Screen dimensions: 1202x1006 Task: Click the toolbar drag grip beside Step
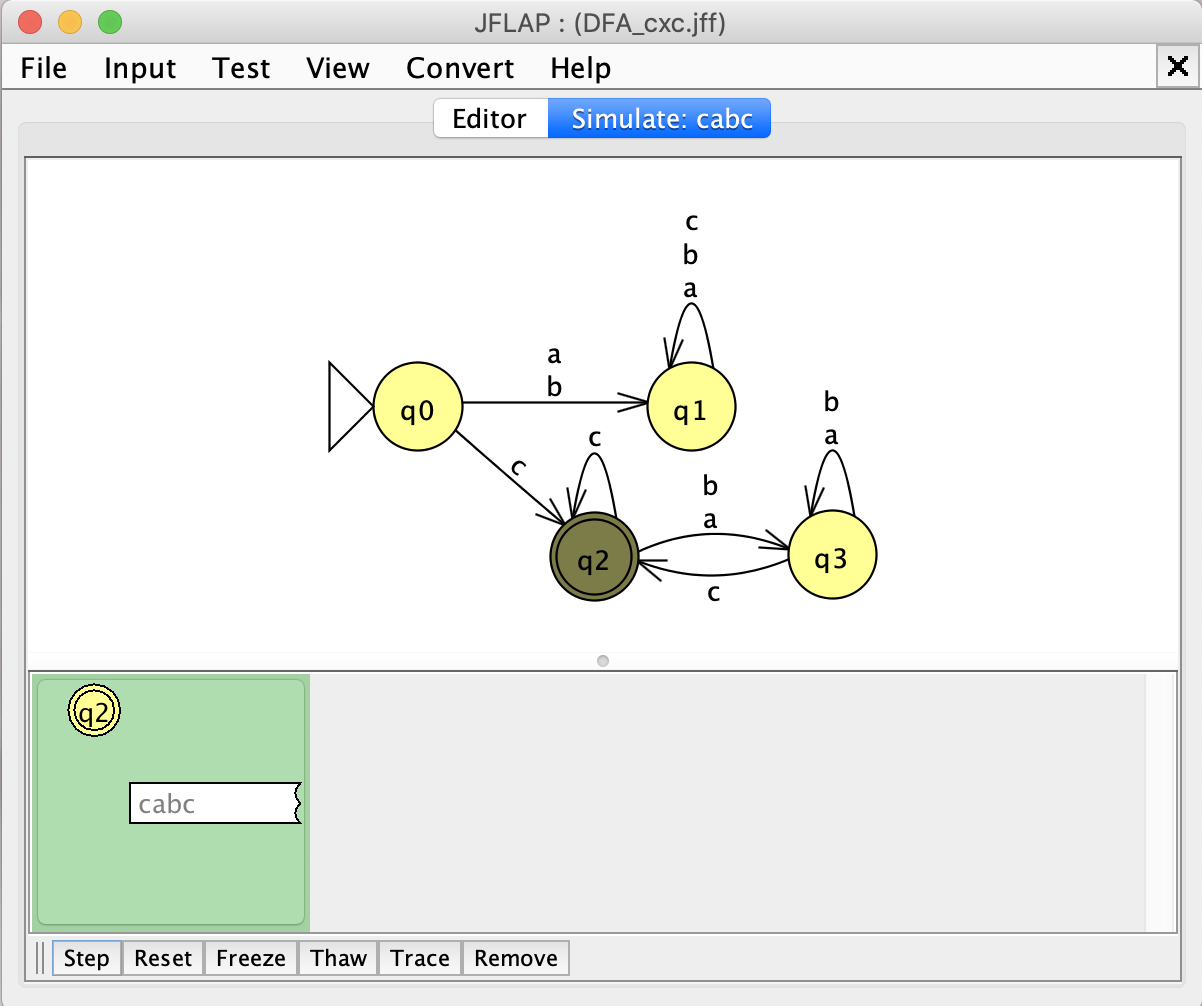40,958
